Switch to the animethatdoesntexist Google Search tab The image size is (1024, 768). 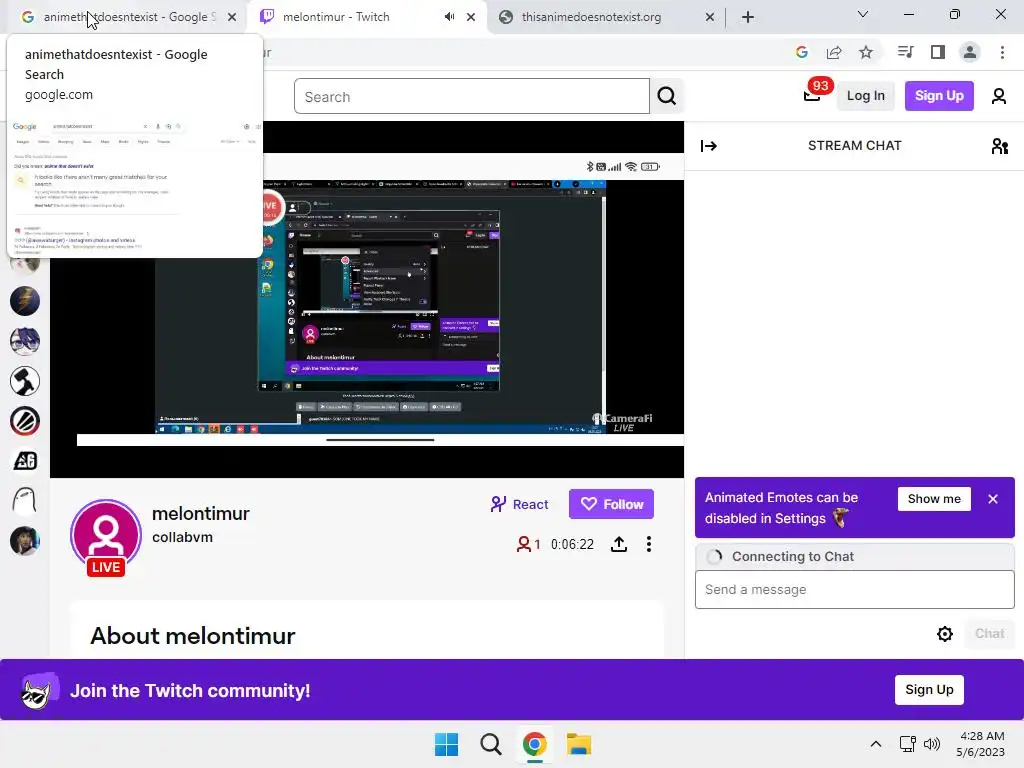124,17
